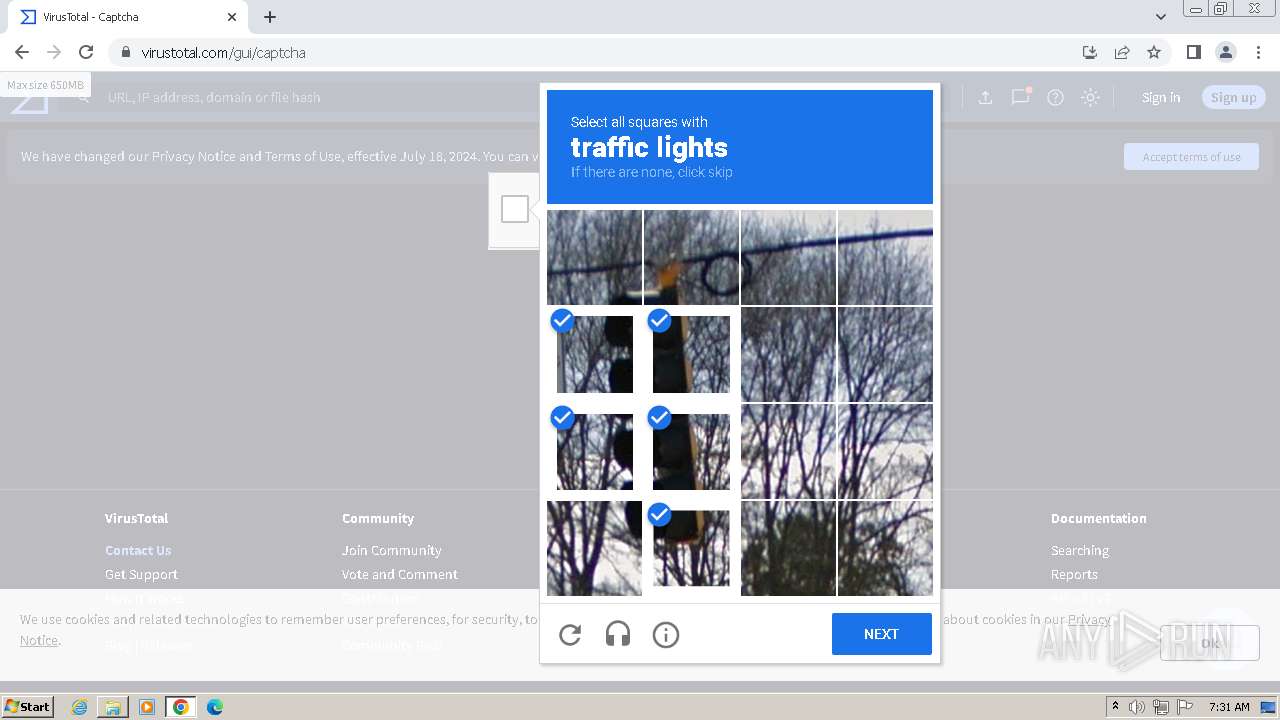The height and width of the screenshot is (720, 1280).
Task: Open the Windows Start menu
Action: [x=28, y=706]
